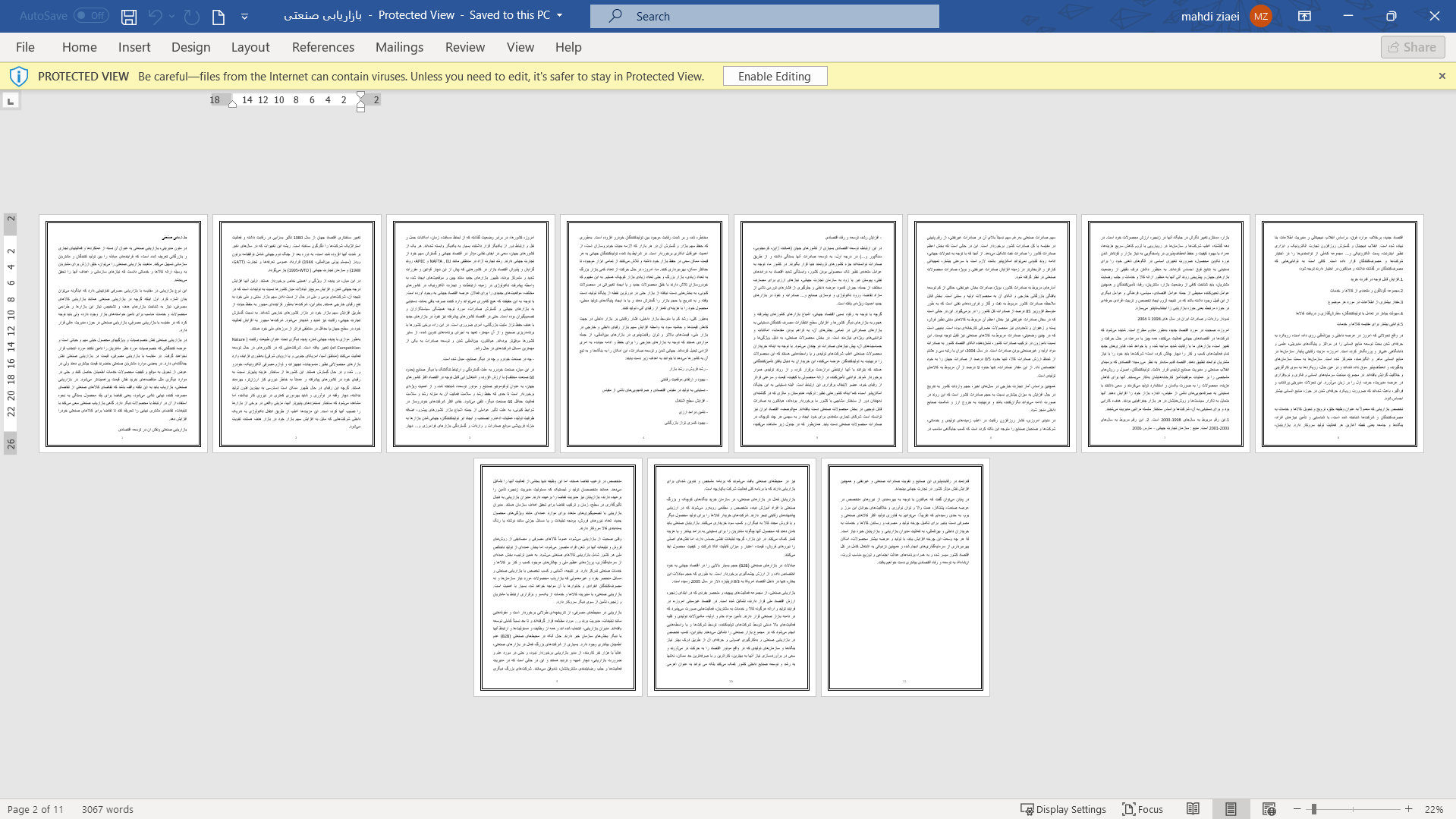Click the zoom in plus button
1456x819 pixels.
pyautogui.click(x=1409, y=809)
